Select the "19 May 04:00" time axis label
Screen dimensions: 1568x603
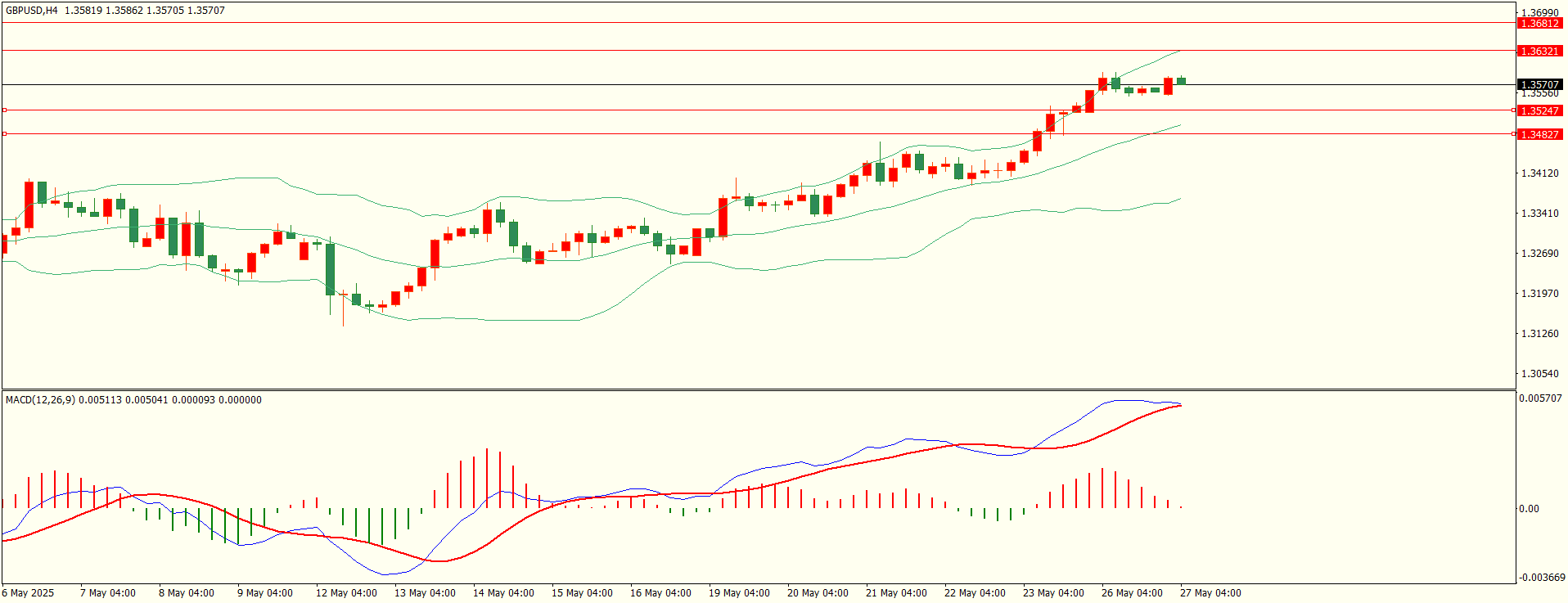739,593
